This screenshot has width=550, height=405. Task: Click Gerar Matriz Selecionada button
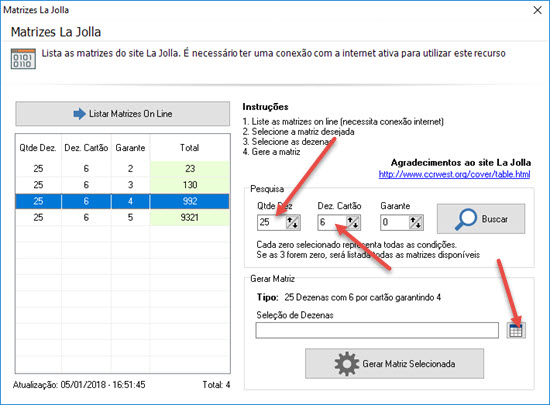click(x=394, y=364)
